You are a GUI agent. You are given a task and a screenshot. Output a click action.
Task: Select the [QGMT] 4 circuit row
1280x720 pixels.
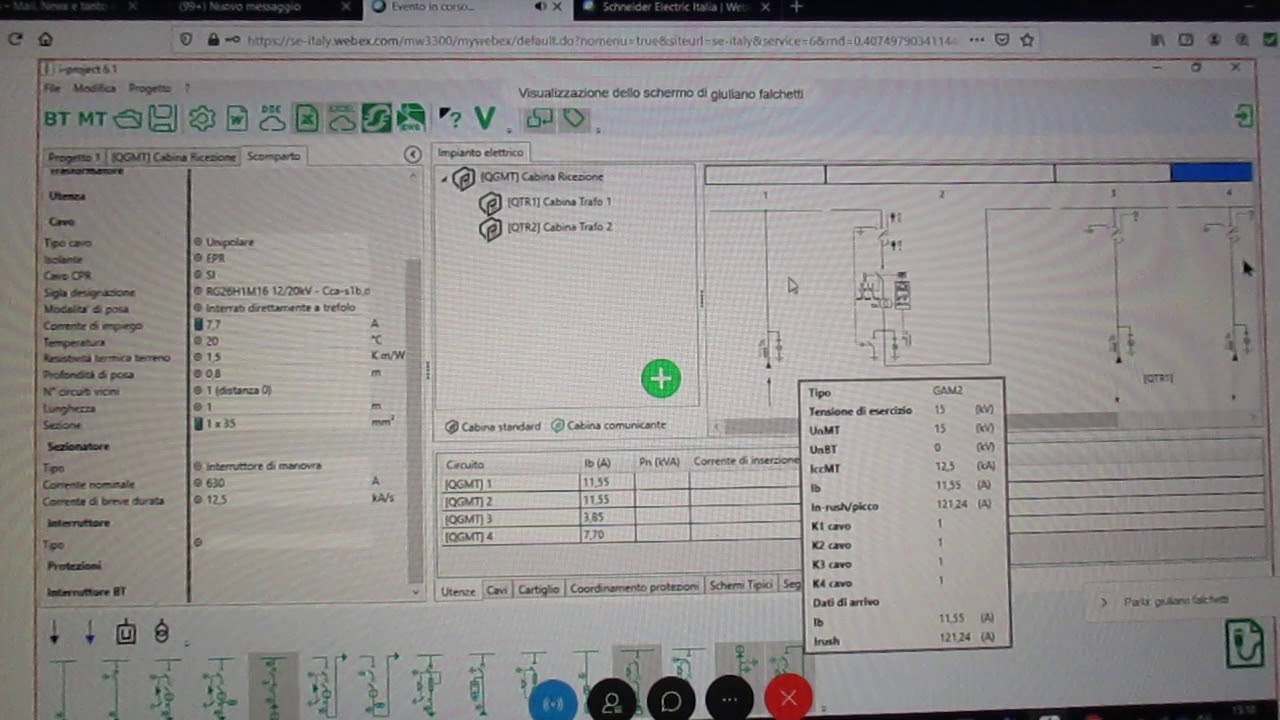point(618,537)
